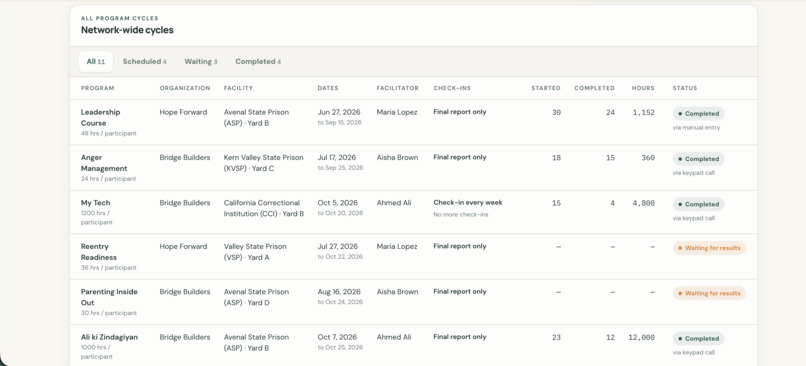Click the DATES column header
The image size is (806, 366).
[x=328, y=88]
